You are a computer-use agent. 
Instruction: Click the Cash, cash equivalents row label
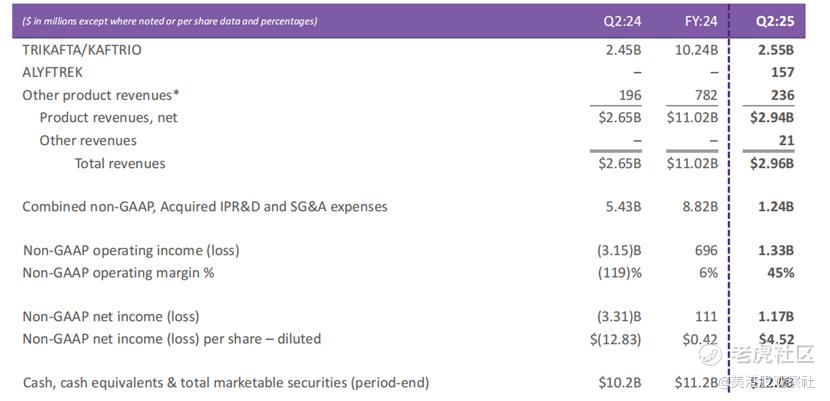pyautogui.click(x=225, y=382)
